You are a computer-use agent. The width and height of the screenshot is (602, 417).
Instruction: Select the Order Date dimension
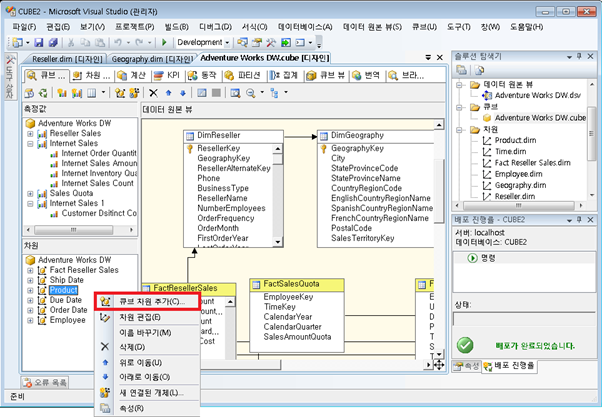[x=68, y=310]
